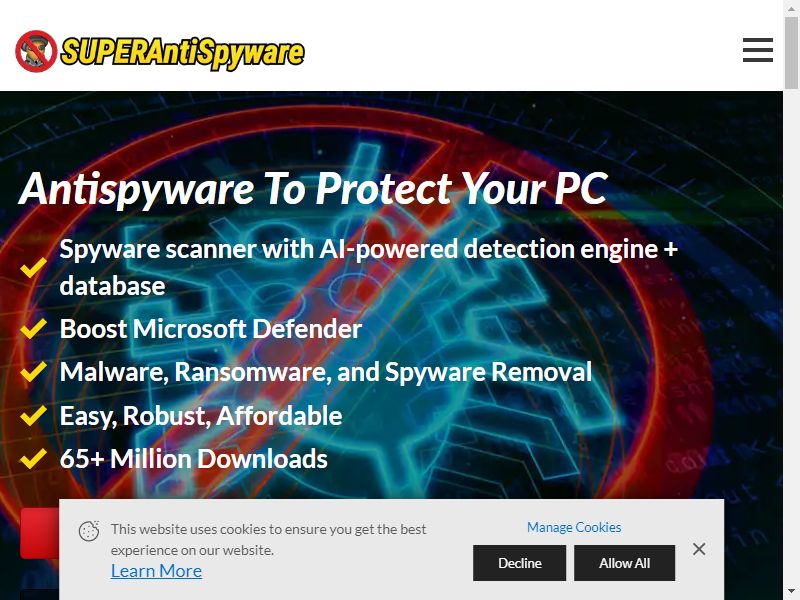Click the scrollbar up arrow
Screen dimensions: 800x600
[x=791, y=9]
